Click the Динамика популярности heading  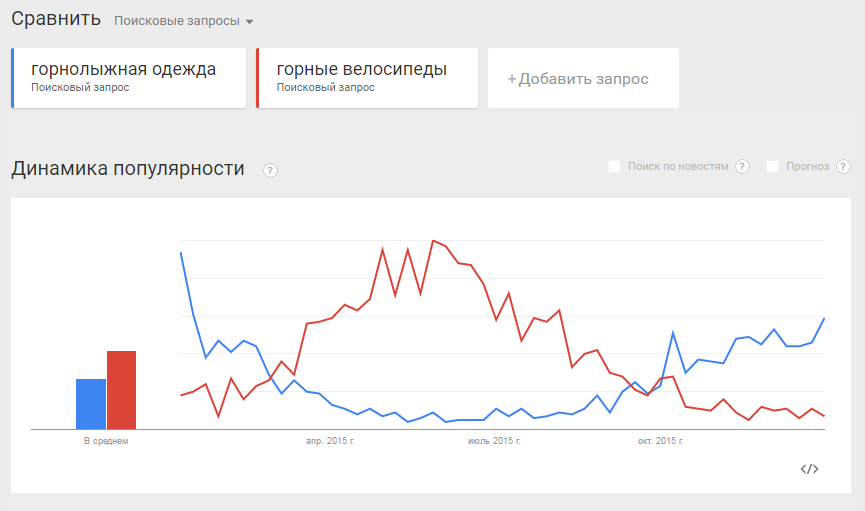point(128,168)
